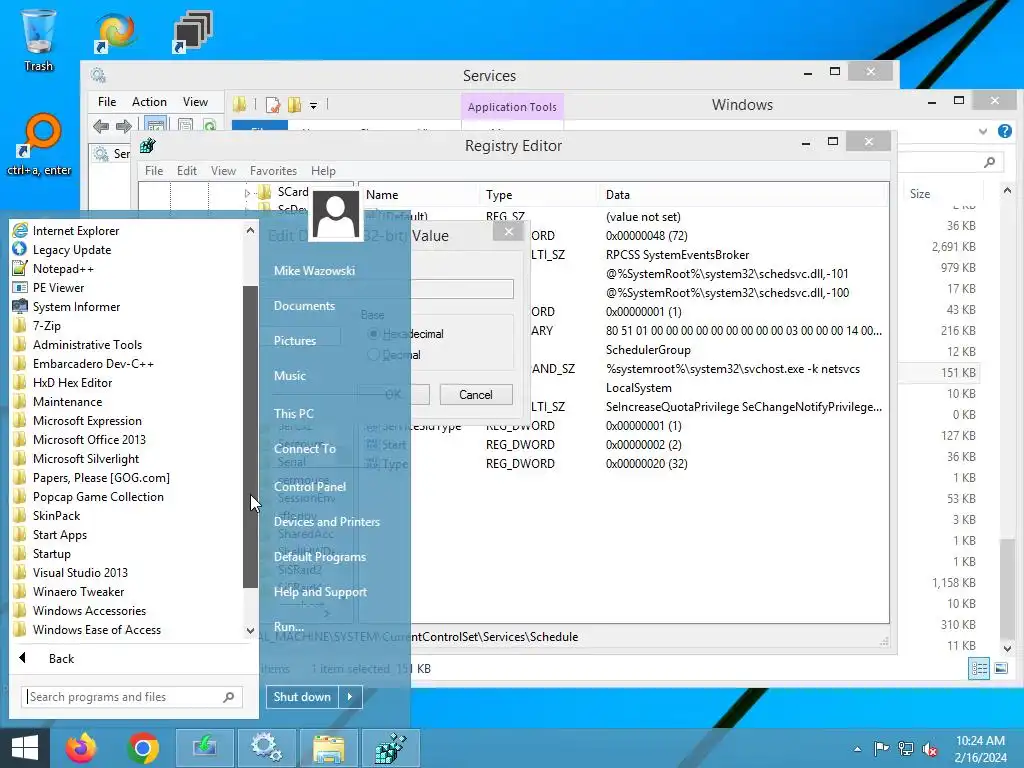This screenshot has width=1024, height=768.
Task: Click Back arrow in Services toolbar
Action: tap(101, 126)
